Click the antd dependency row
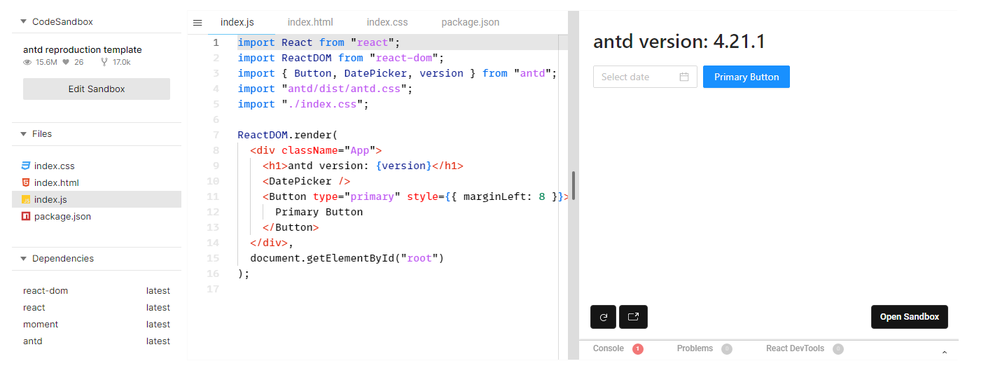1000x381 pixels. [x=96, y=341]
